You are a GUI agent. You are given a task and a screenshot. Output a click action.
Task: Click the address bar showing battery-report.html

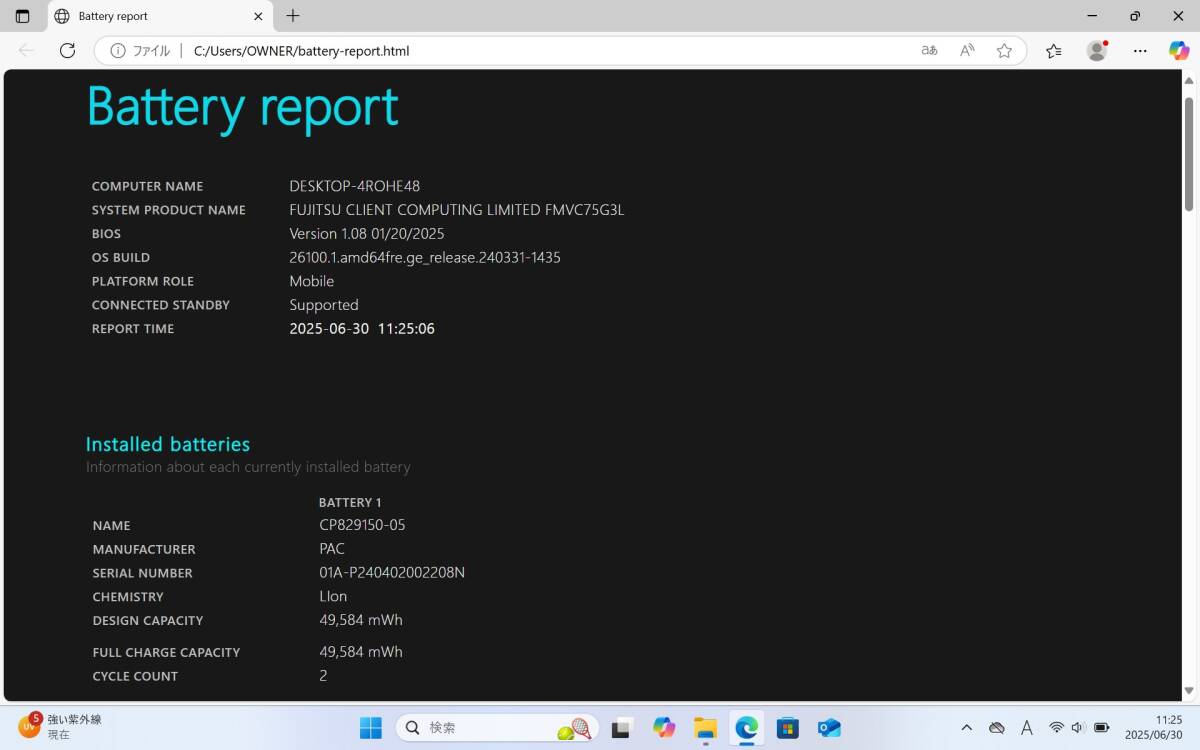500,51
